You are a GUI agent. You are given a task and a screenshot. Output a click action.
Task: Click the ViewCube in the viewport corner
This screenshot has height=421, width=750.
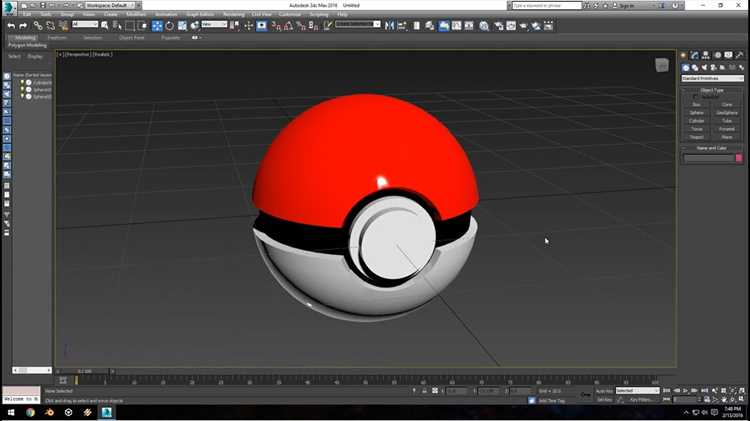(662, 65)
